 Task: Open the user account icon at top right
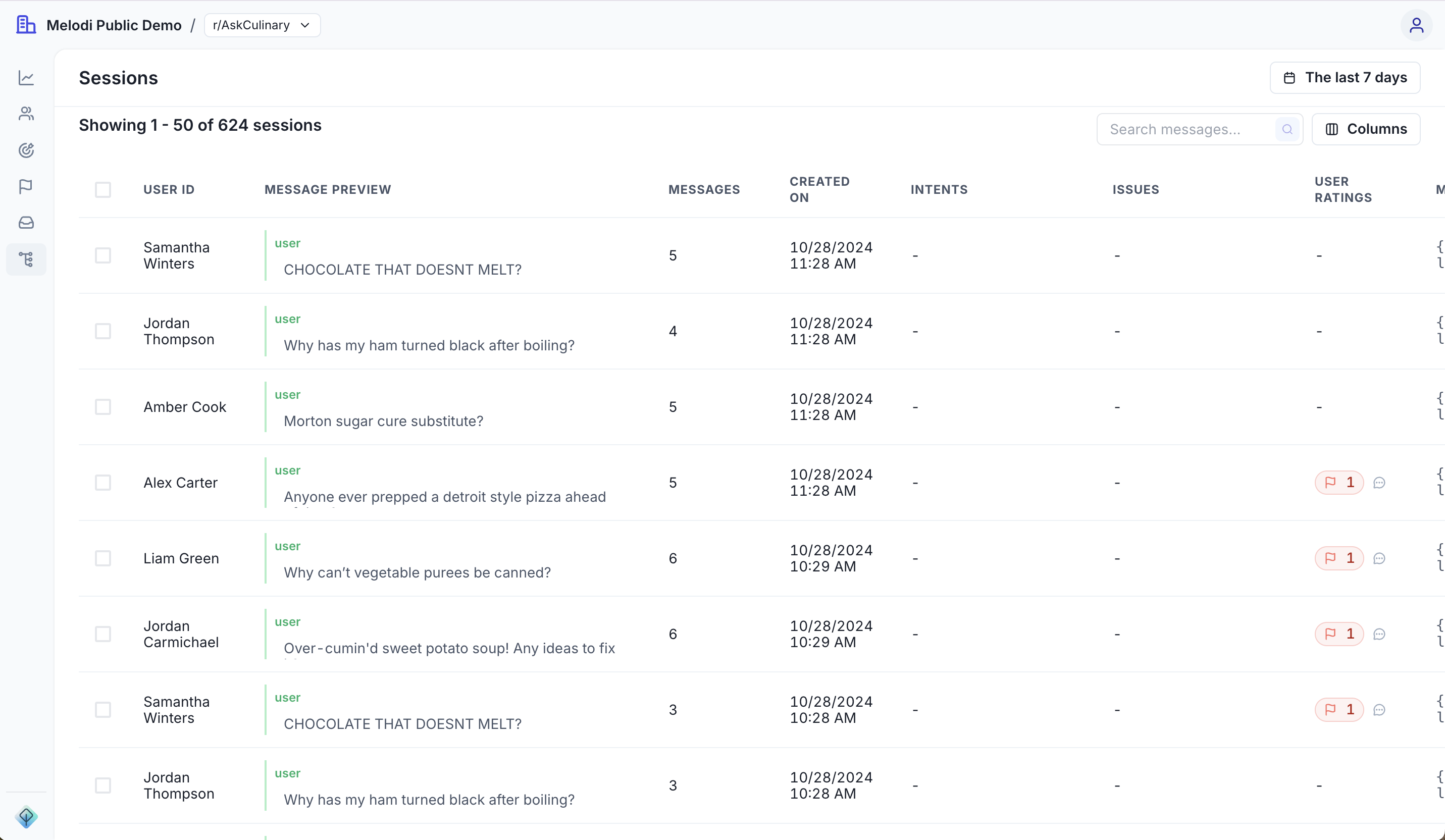(1416, 25)
